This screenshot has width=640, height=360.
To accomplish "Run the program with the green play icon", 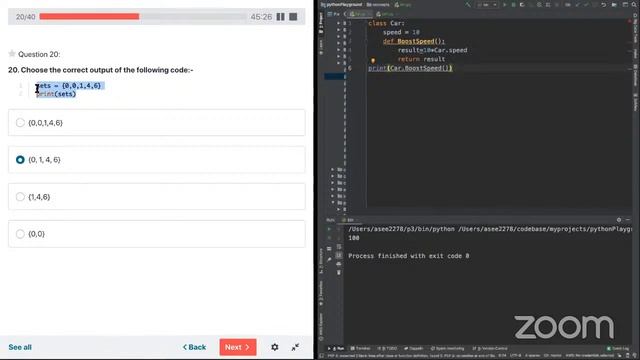I will [x=504, y=4].
